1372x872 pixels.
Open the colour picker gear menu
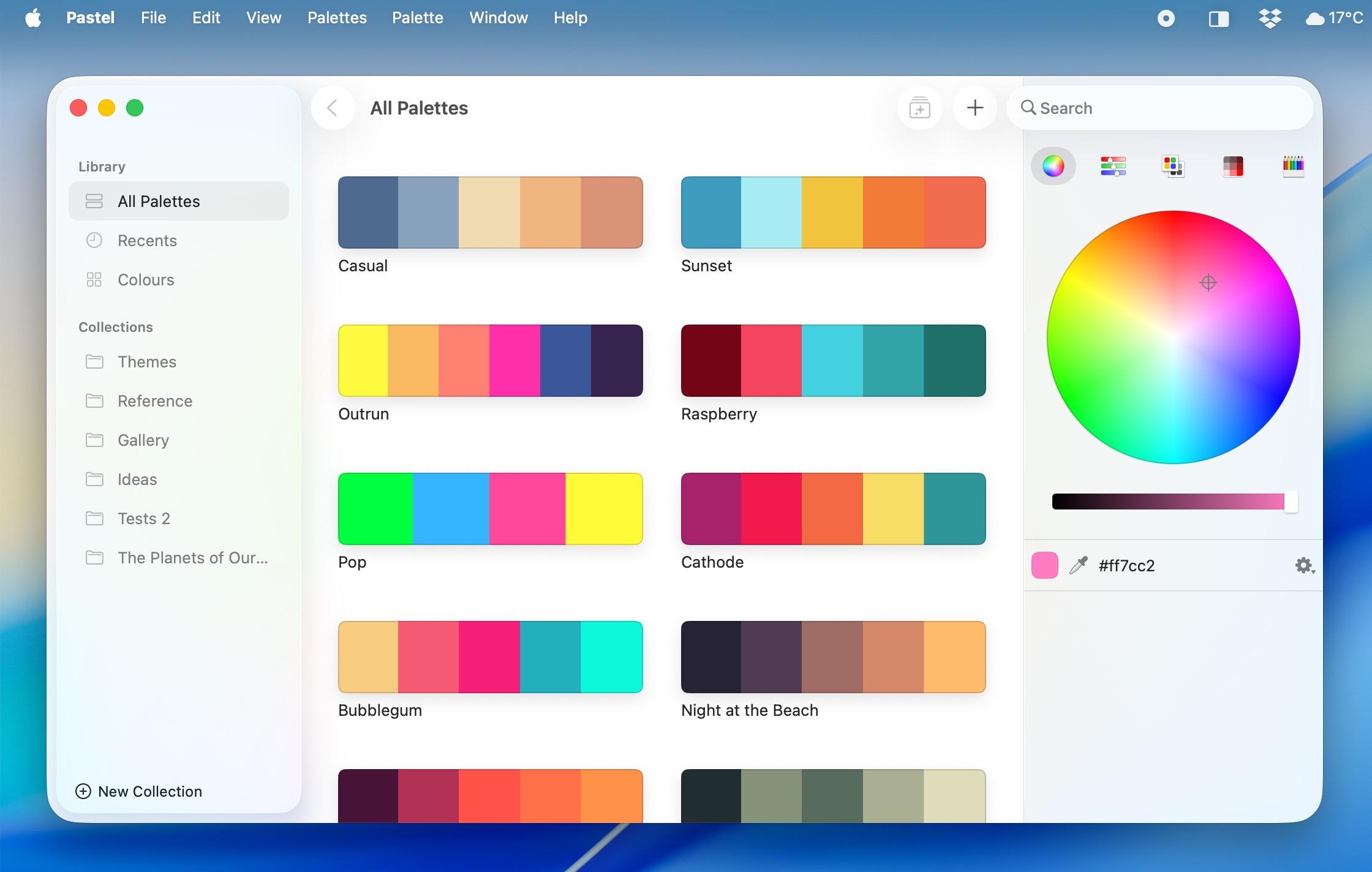(1305, 565)
